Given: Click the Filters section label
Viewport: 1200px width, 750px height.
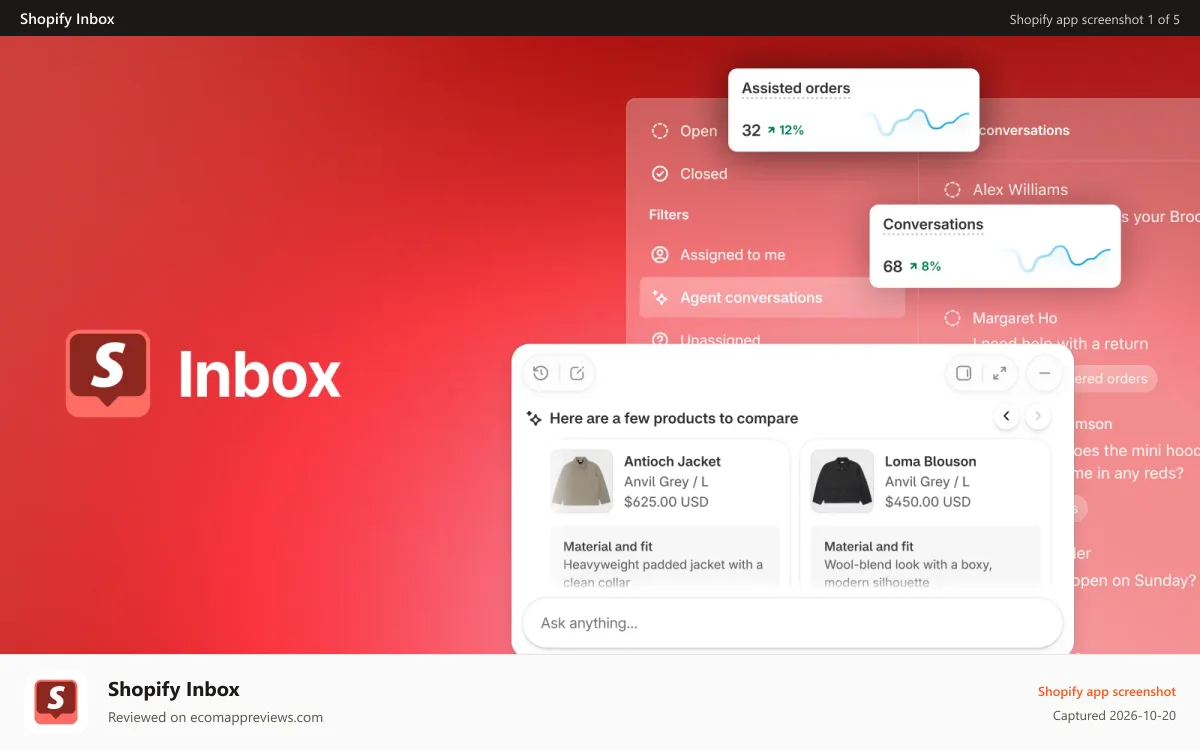Looking at the screenshot, I should (669, 215).
